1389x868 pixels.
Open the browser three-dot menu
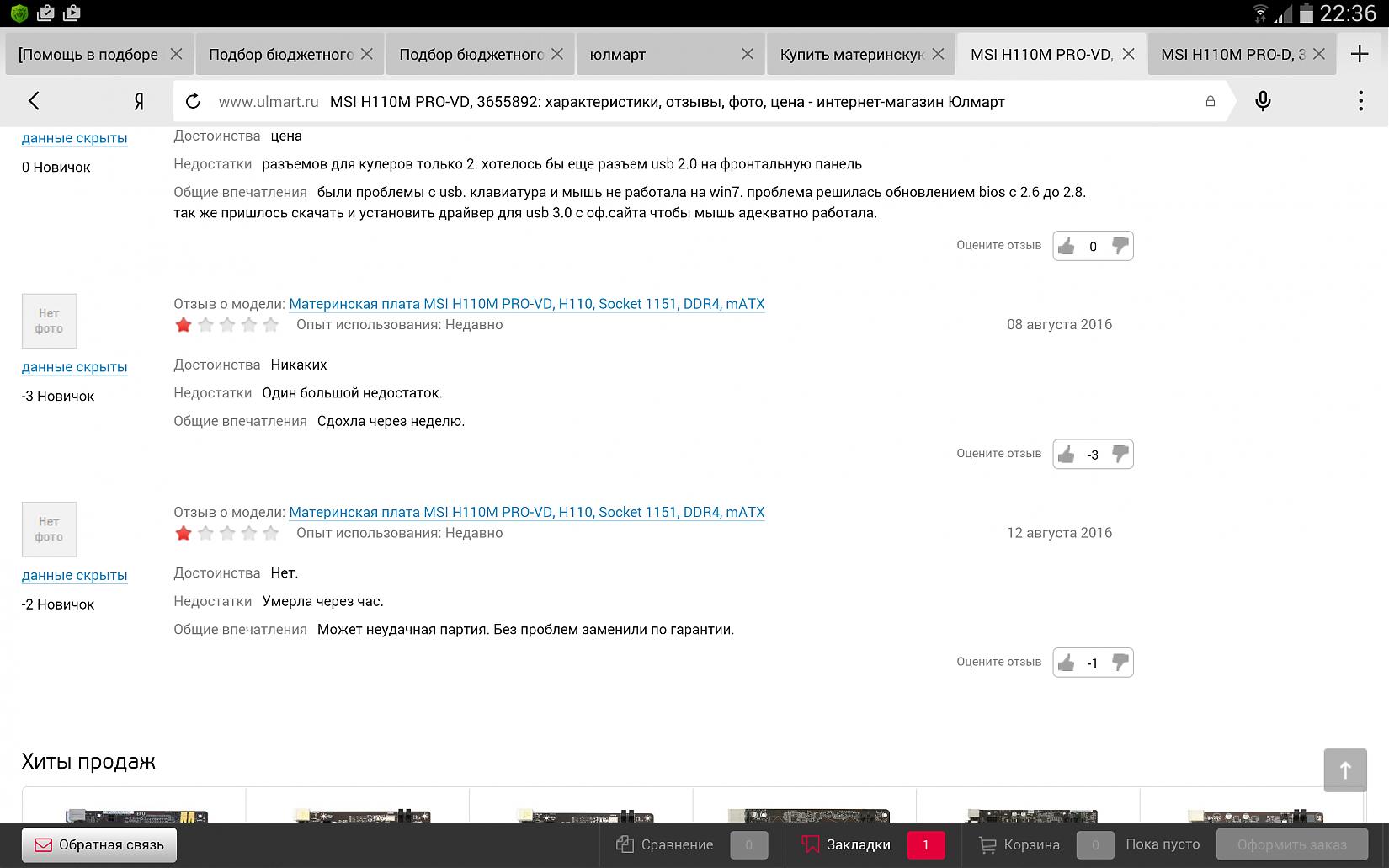click(x=1360, y=101)
